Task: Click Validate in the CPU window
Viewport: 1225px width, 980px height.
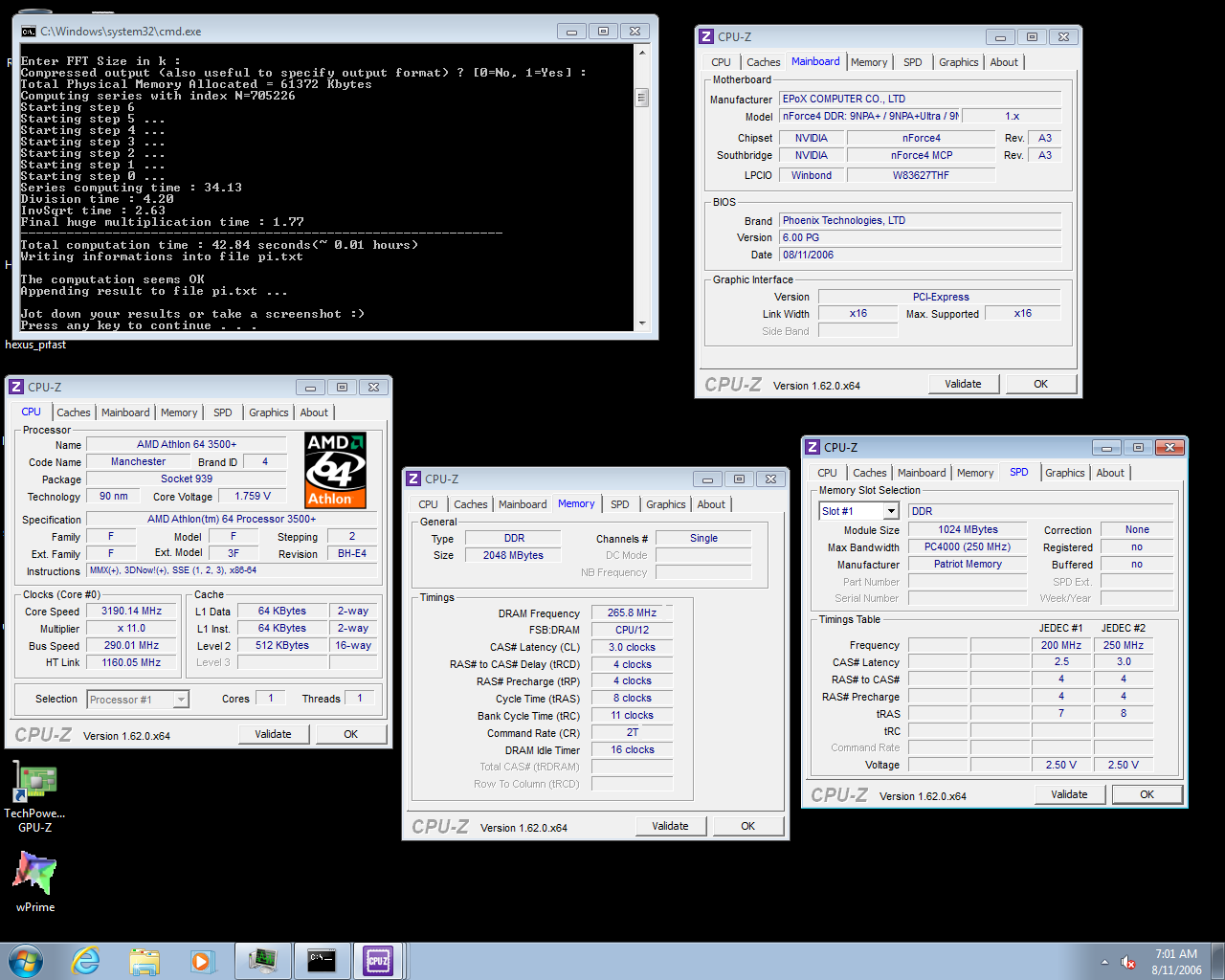Action: click(x=273, y=734)
